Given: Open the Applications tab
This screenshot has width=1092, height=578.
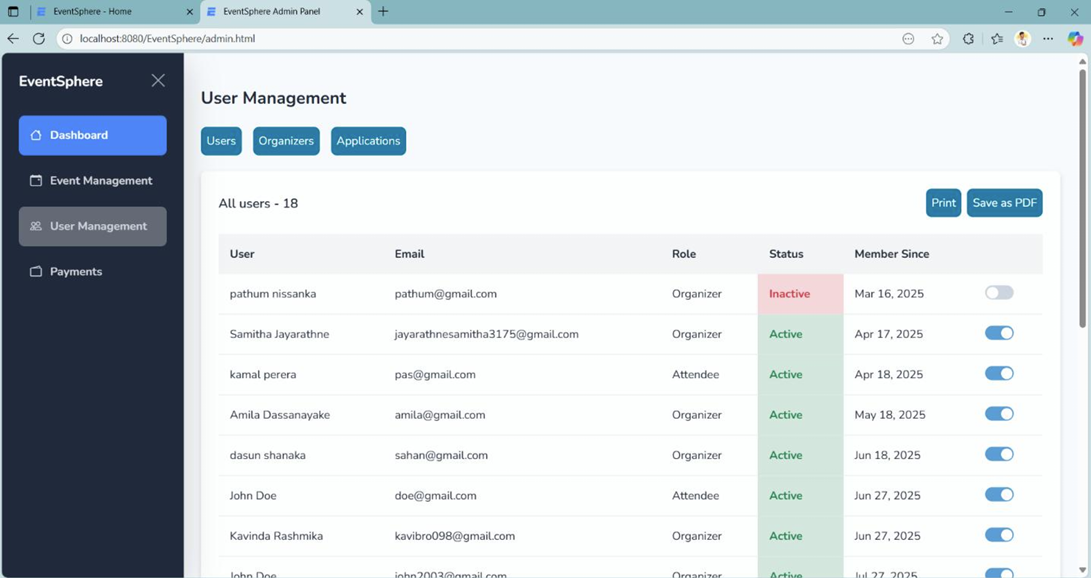Looking at the screenshot, I should click(368, 141).
